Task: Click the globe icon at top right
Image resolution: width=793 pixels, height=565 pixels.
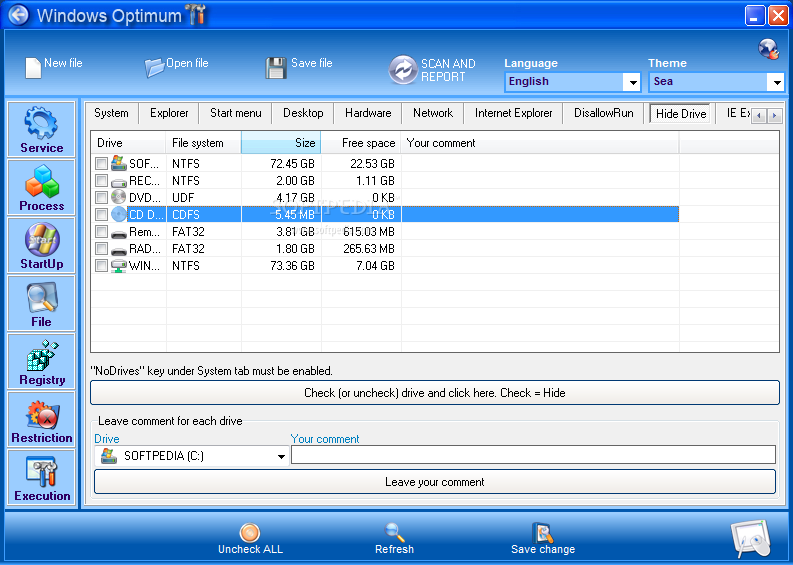Action: pyautogui.click(x=768, y=49)
